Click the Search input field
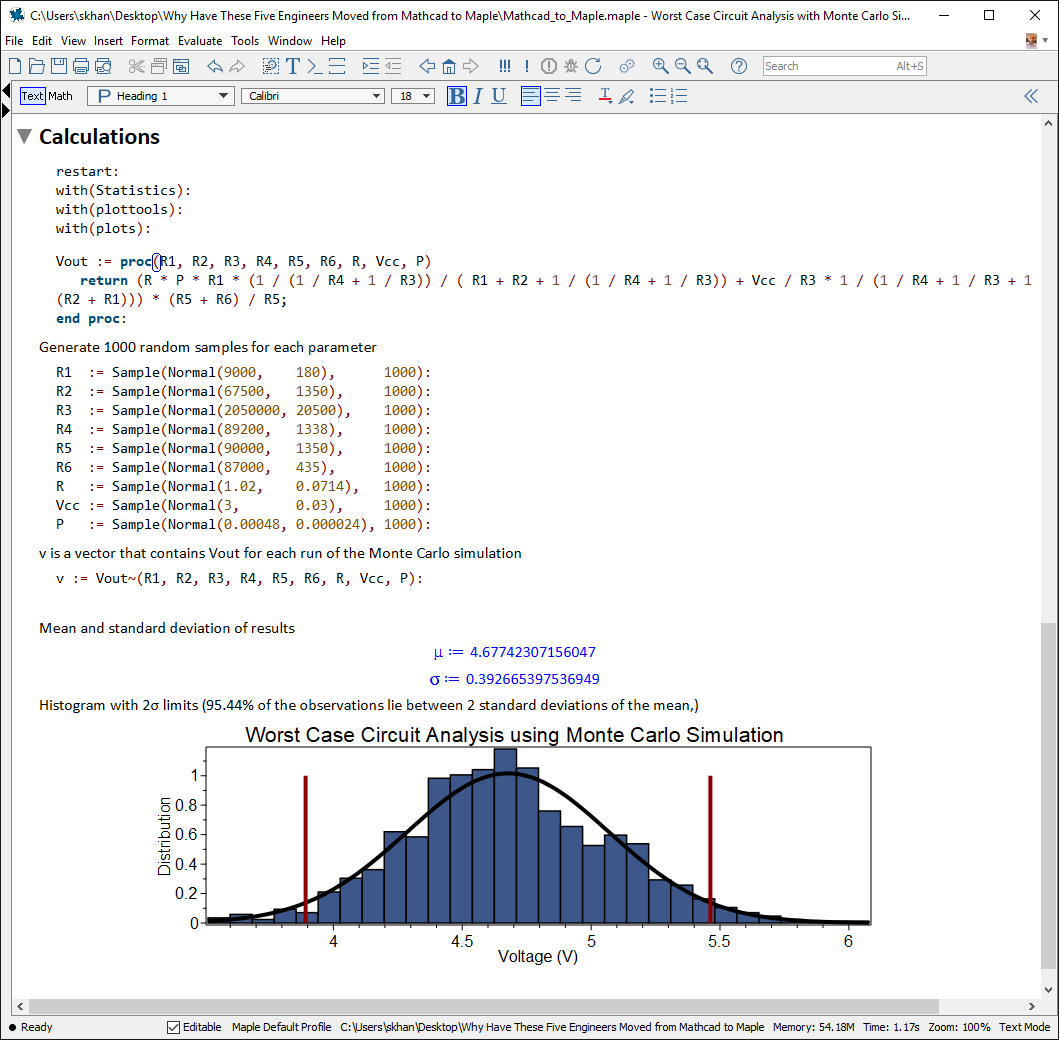Viewport: 1059px width, 1040px height. click(x=826, y=66)
